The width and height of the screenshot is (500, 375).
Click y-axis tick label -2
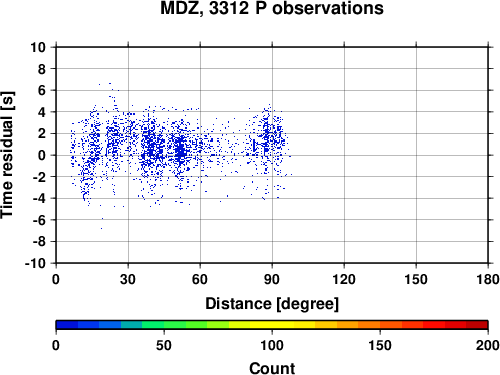click(39, 177)
